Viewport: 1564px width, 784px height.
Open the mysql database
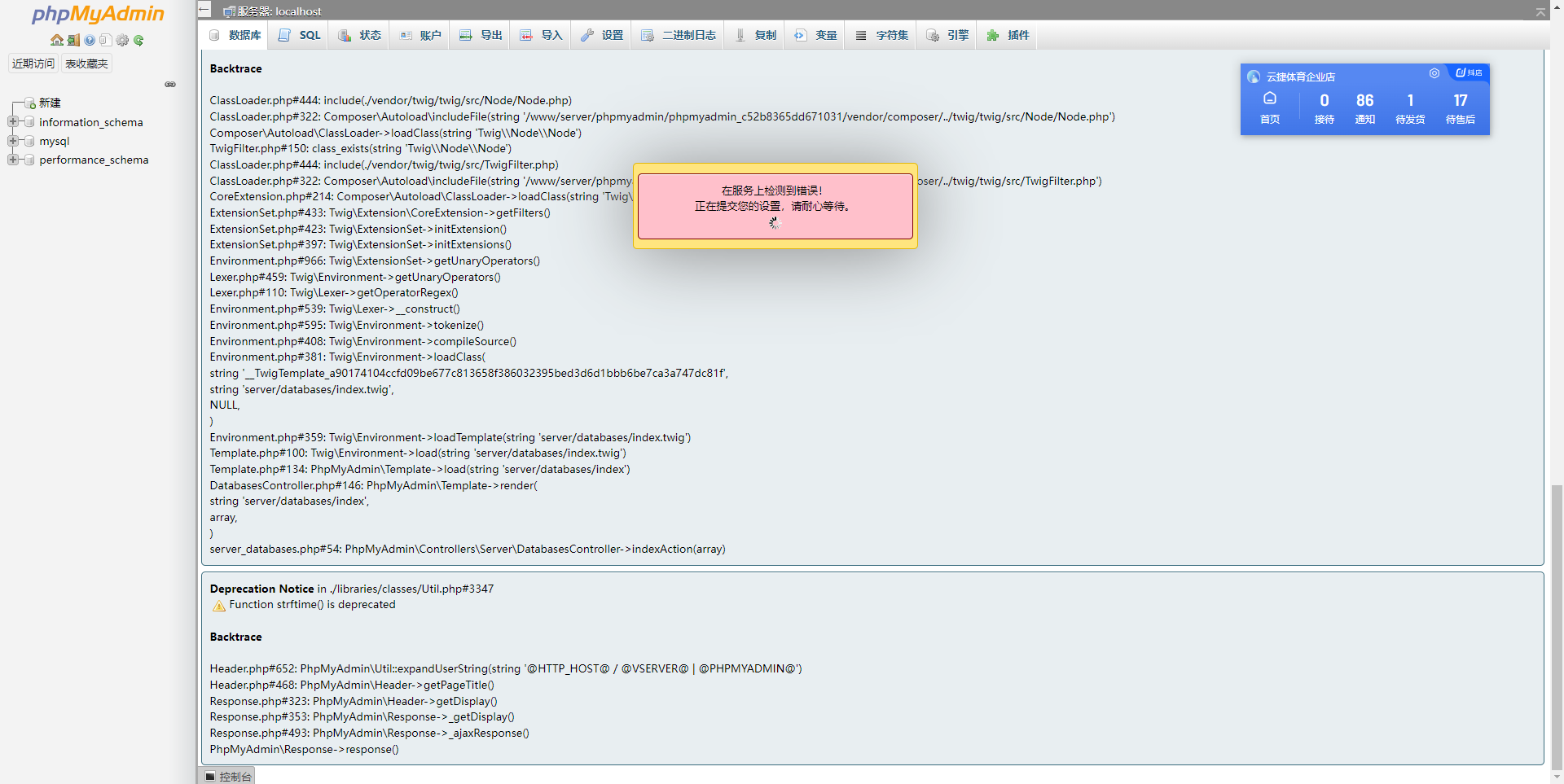(x=55, y=141)
